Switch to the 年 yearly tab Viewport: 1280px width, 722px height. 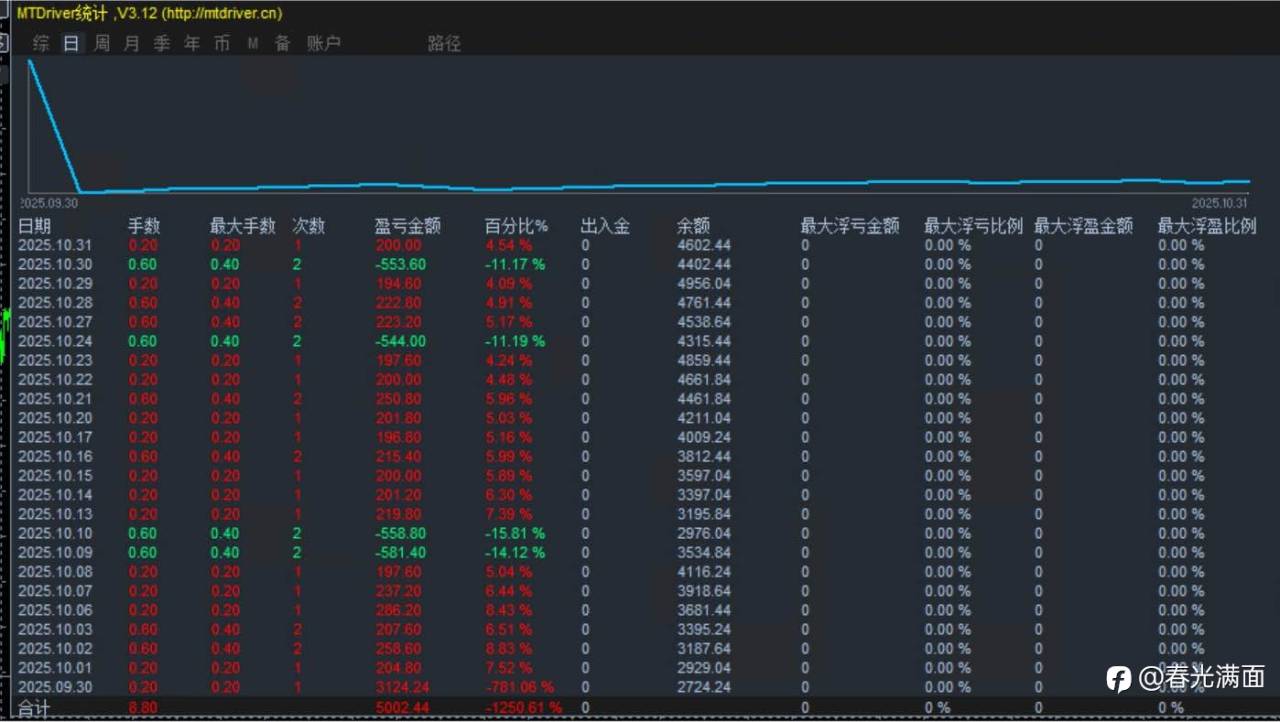click(191, 43)
